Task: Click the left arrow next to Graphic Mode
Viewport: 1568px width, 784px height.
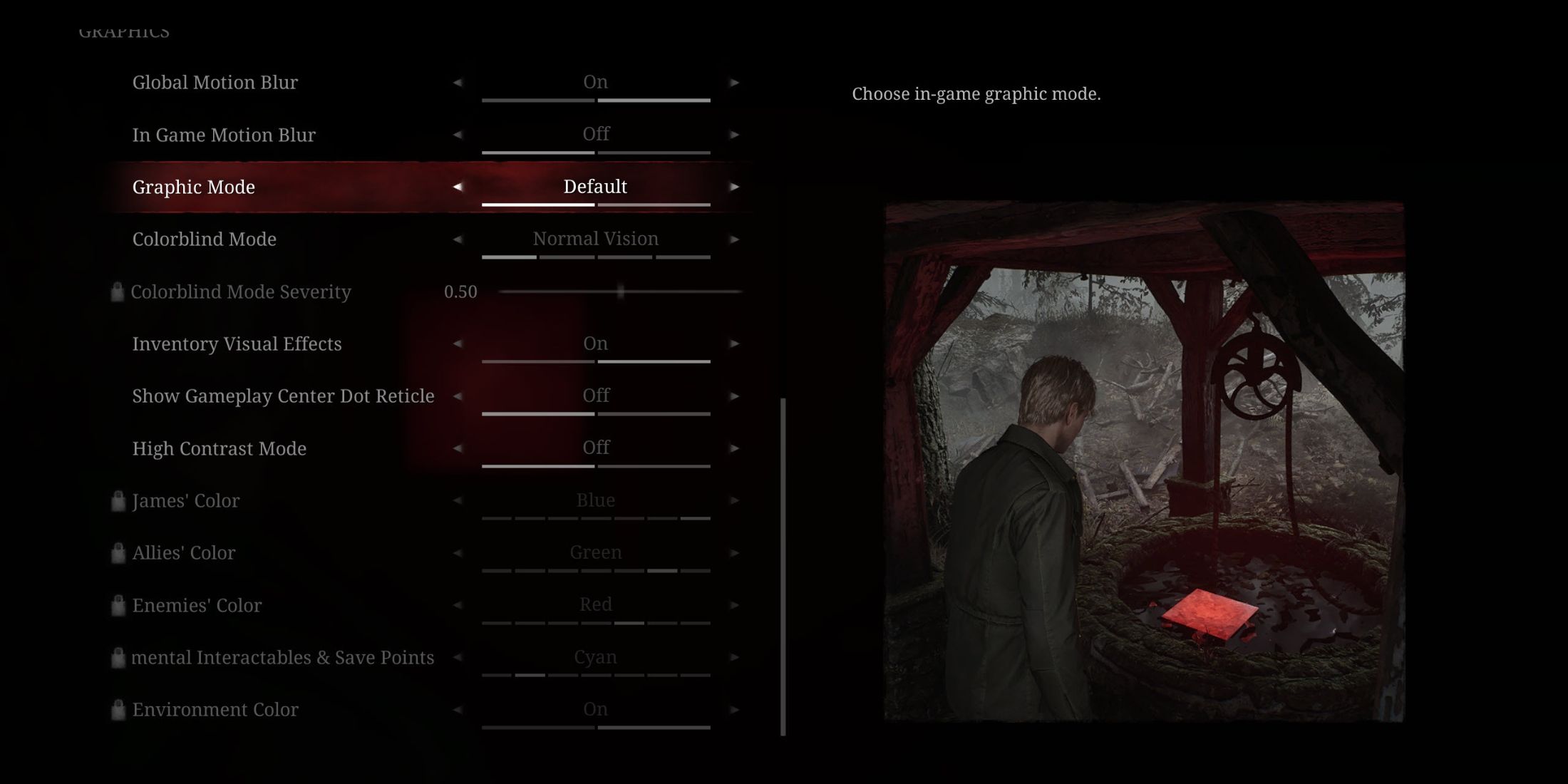Action: (x=458, y=186)
